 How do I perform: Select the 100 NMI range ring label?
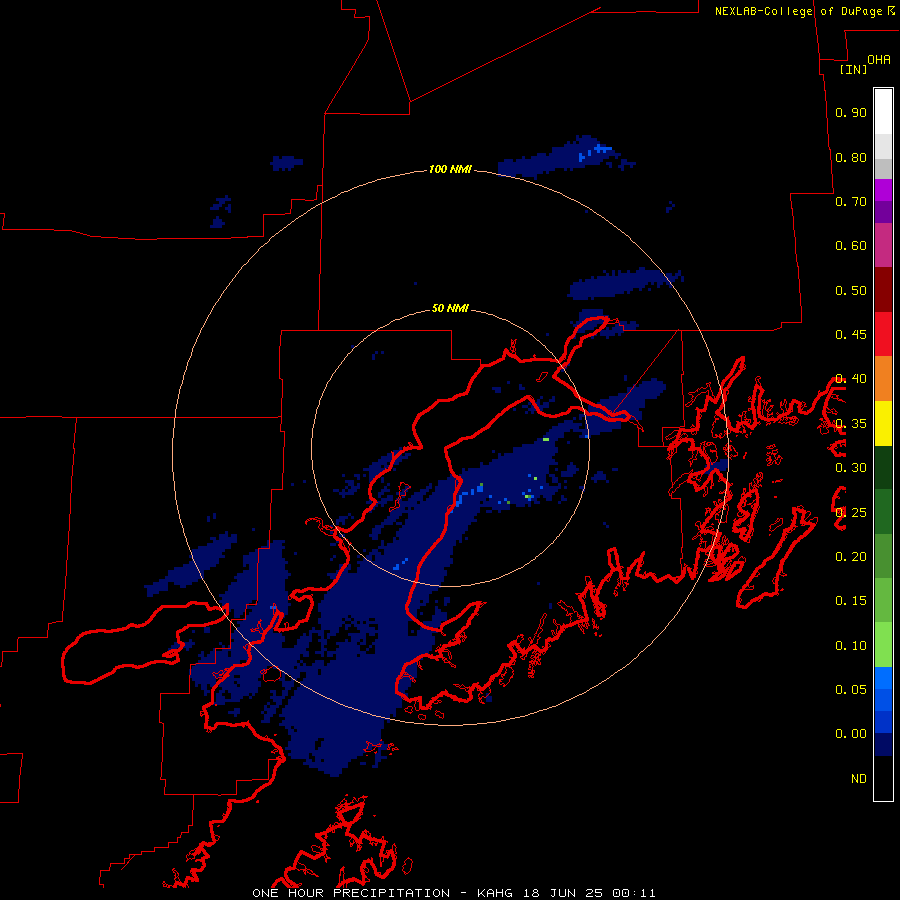point(450,169)
